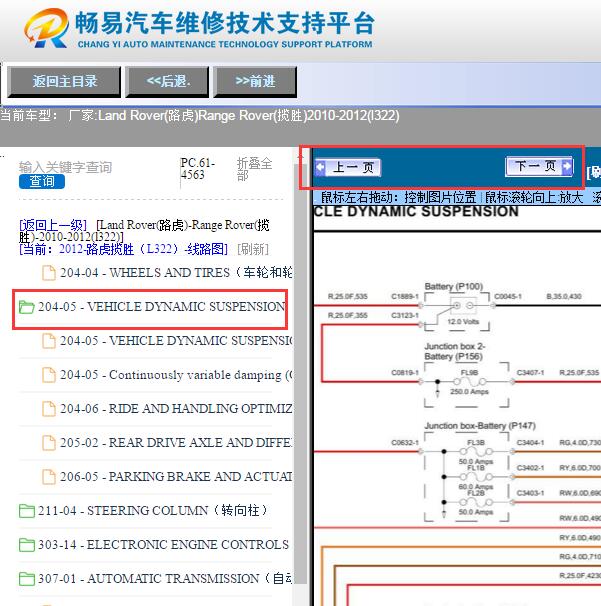
Task: Go to next page with 下一页
Action: (539, 166)
